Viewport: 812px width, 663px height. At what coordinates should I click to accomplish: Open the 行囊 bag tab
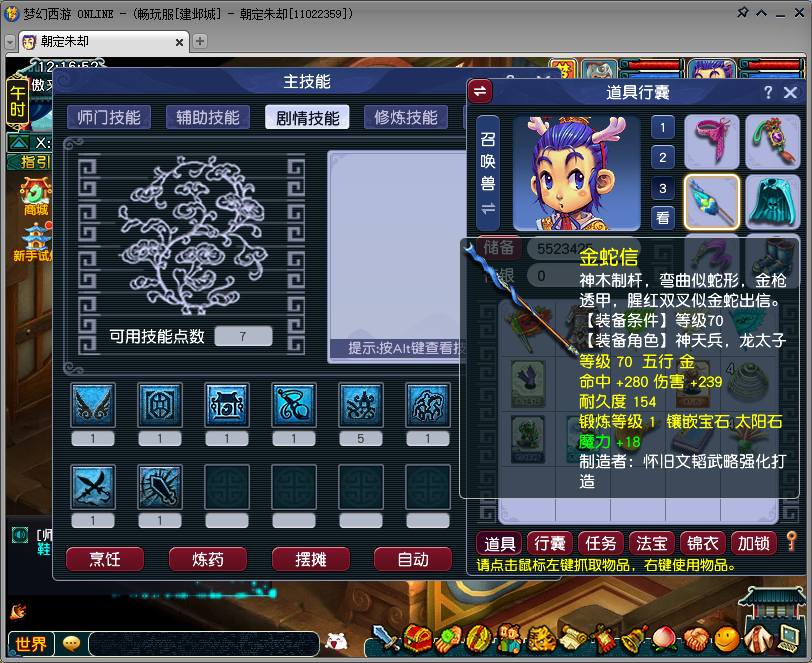[x=550, y=543]
